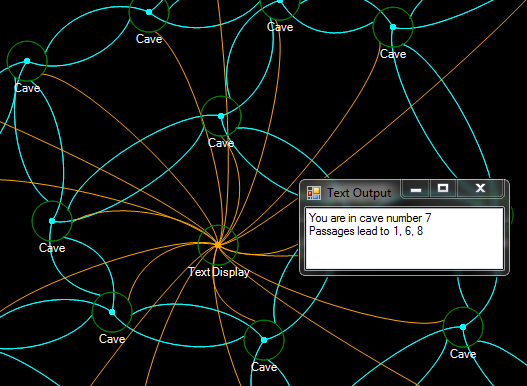The width and height of the screenshot is (527, 386).
Task: Select the Cave node directly above Text Display
Action: (221, 116)
